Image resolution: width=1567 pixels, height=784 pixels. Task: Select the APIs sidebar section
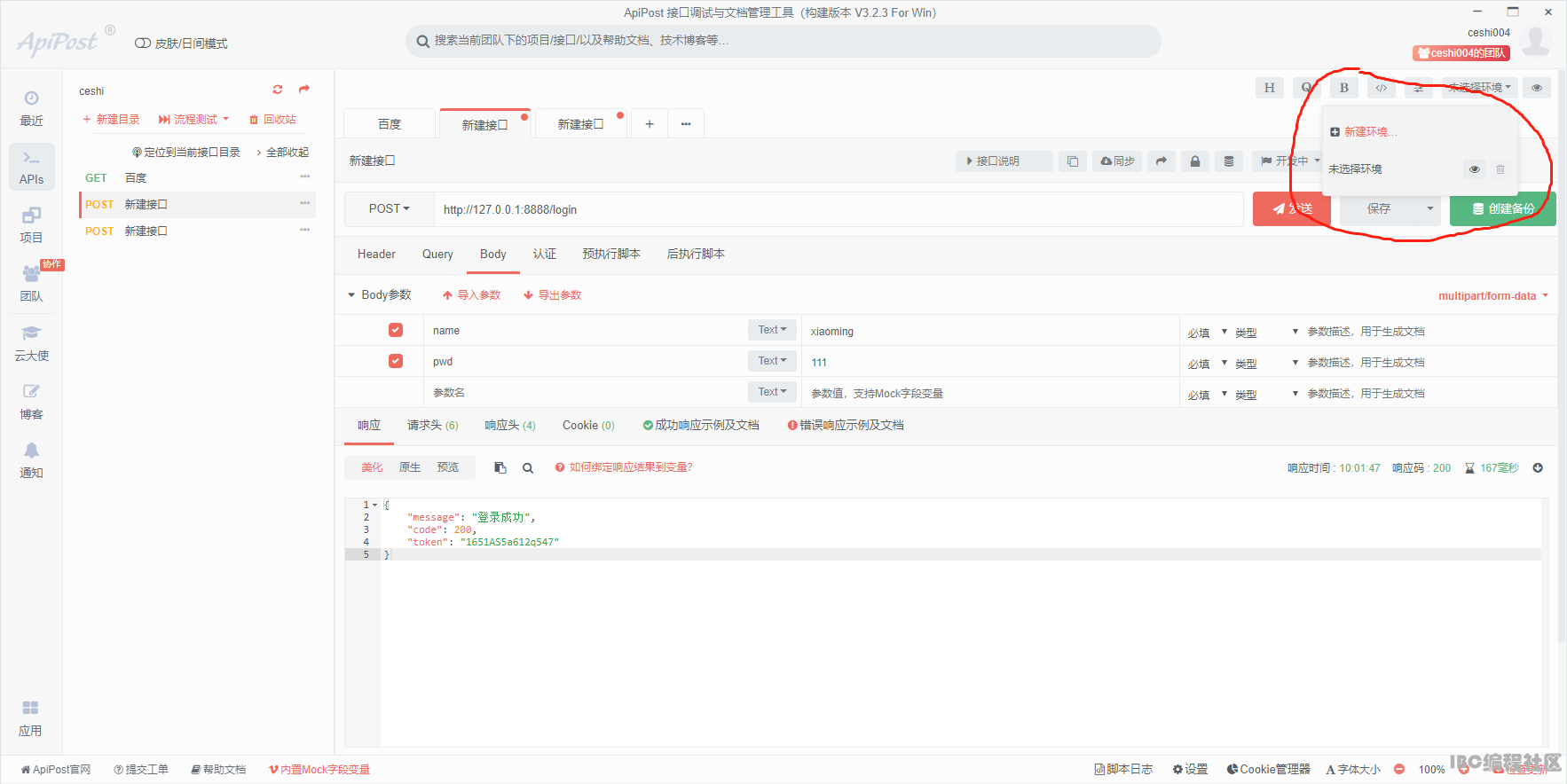click(31, 167)
